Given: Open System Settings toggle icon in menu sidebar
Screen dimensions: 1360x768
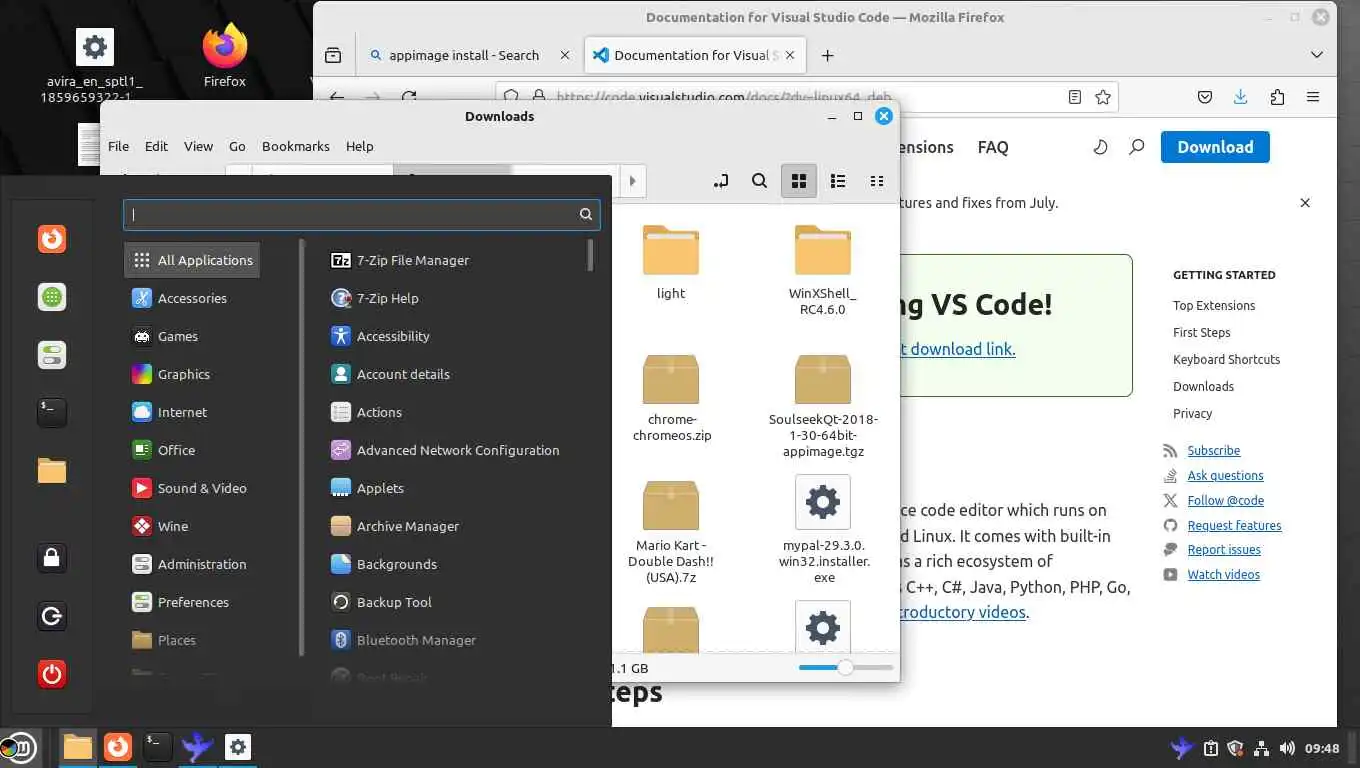Looking at the screenshot, I should point(52,355).
